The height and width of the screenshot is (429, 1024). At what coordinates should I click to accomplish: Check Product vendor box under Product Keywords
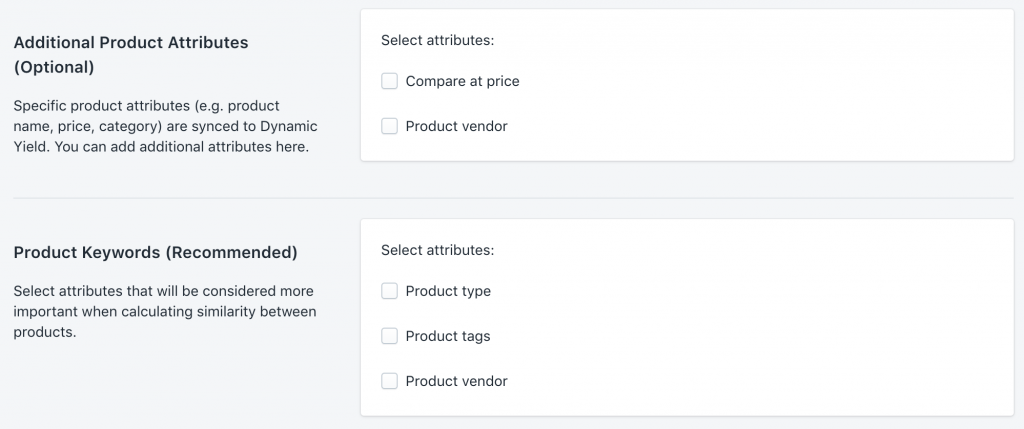[x=390, y=381]
